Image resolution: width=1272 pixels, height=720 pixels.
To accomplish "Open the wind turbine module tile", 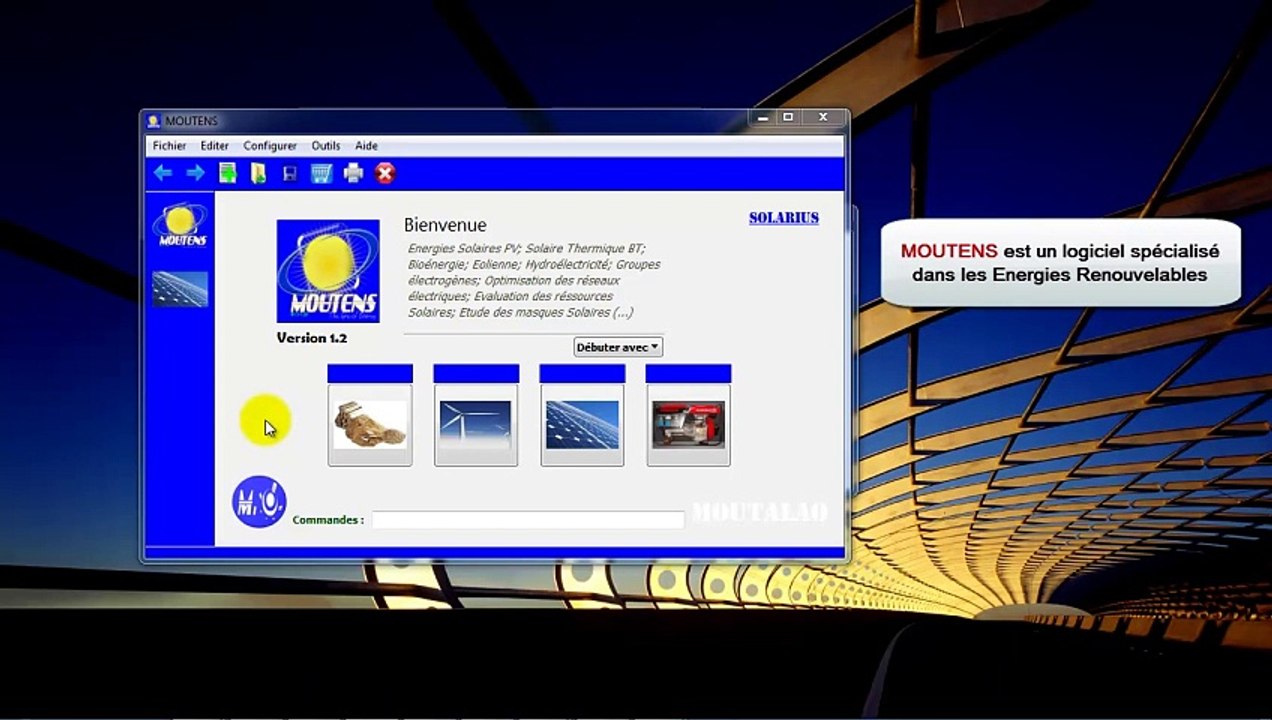I will click(x=476, y=424).
